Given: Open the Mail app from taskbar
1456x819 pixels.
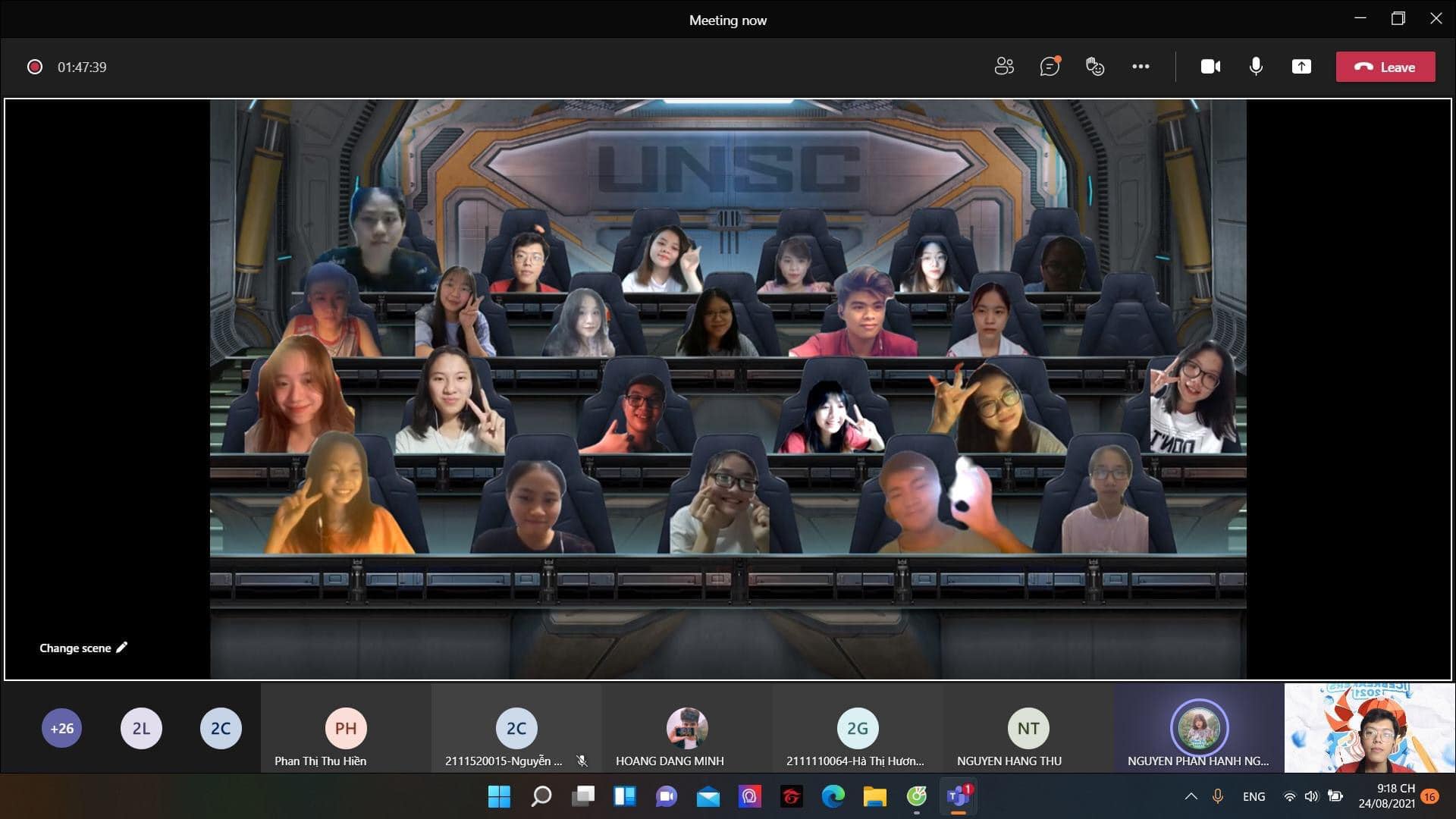Looking at the screenshot, I should pos(708,796).
